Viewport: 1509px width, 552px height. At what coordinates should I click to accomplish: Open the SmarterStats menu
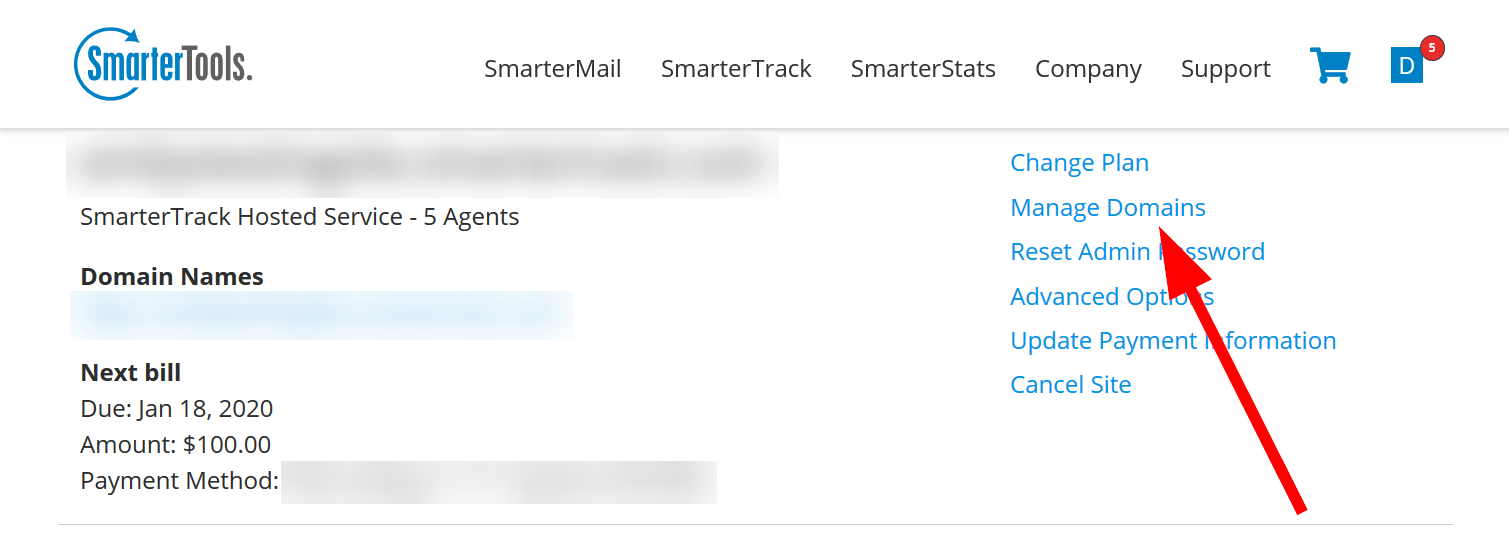coord(922,69)
